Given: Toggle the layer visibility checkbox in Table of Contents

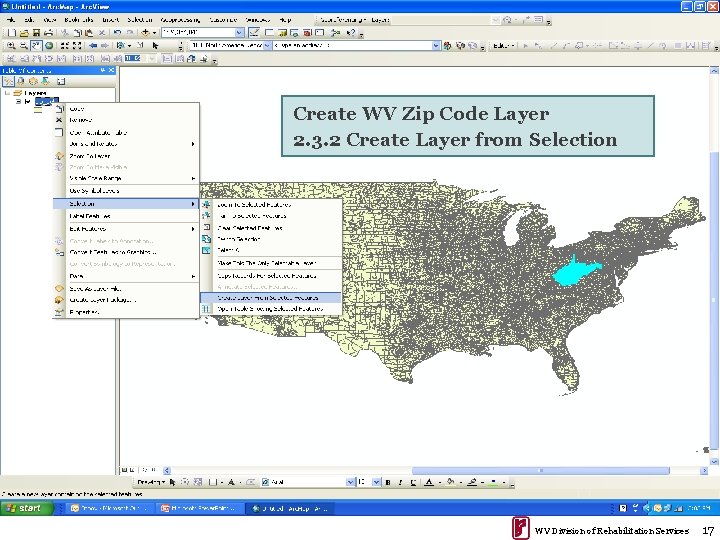Looking at the screenshot, I should coord(28,101).
